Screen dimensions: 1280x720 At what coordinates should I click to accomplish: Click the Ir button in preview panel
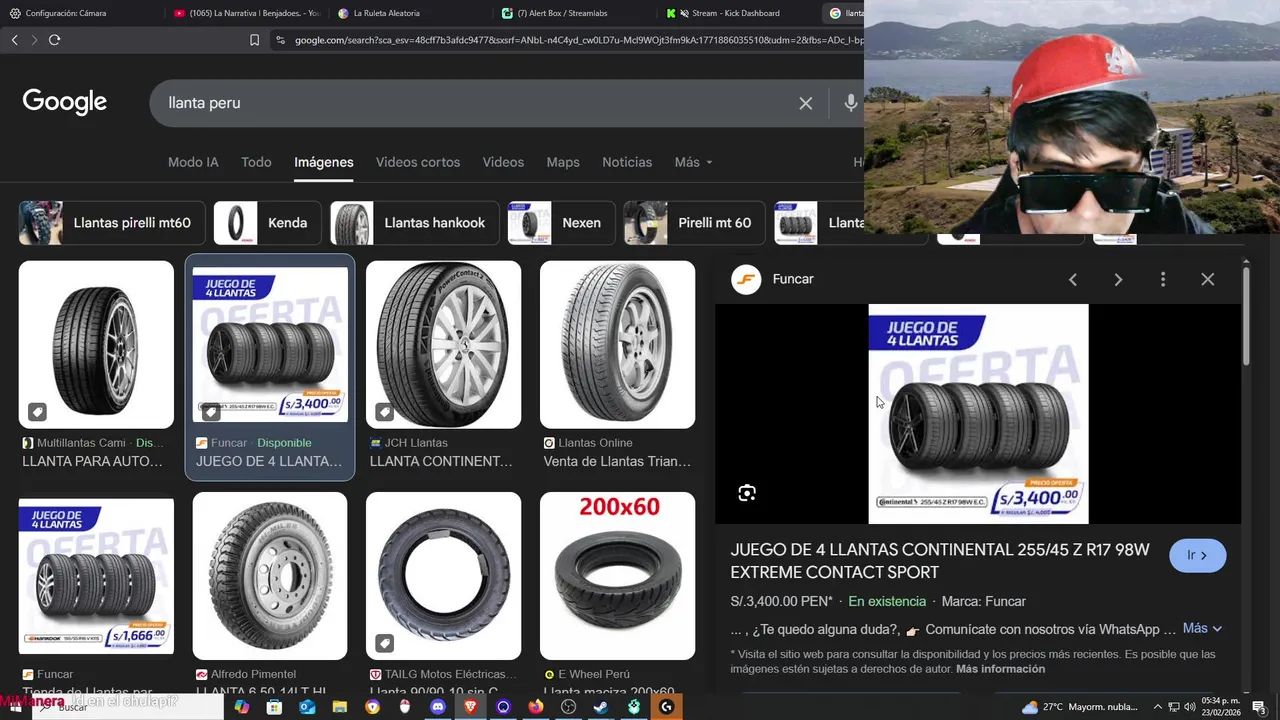point(1197,555)
